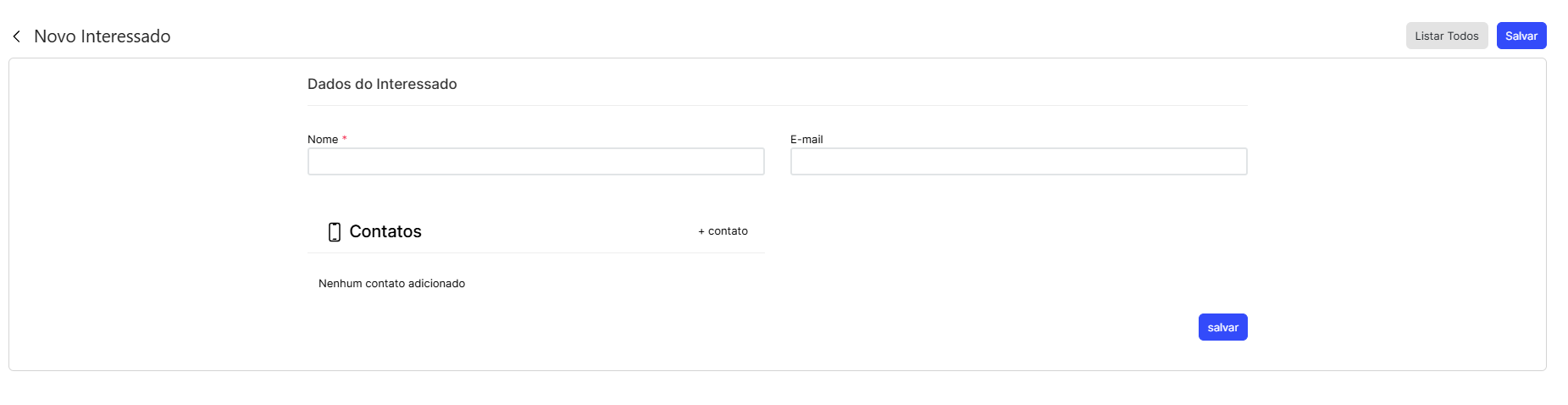Screen dimensions: 1568x405
Task: Click the phone icon beside Contatos
Action: pos(335,232)
